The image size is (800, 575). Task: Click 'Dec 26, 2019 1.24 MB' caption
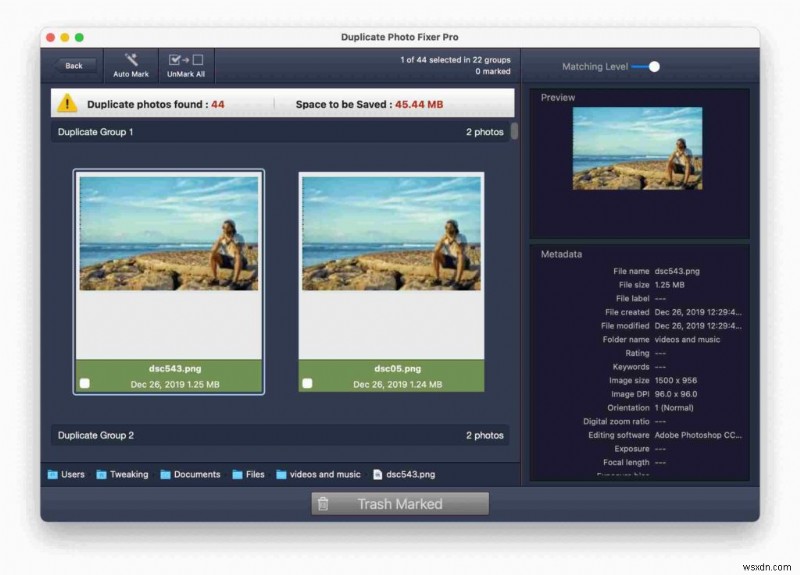pyautogui.click(x=397, y=384)
